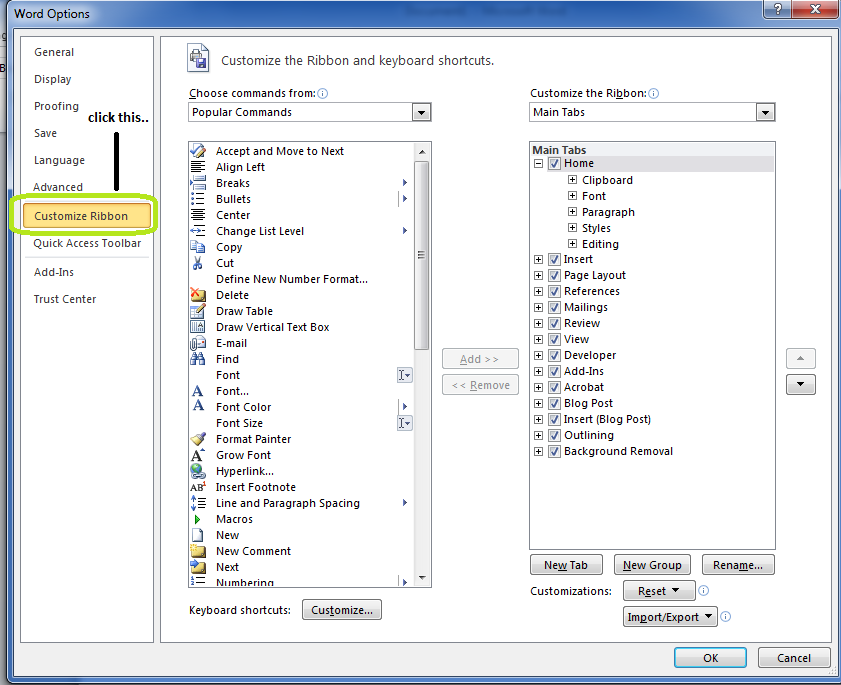The height and width of the screenshot is (685, 841).
Task: Select the New document icon
Action: coord(198,535)
